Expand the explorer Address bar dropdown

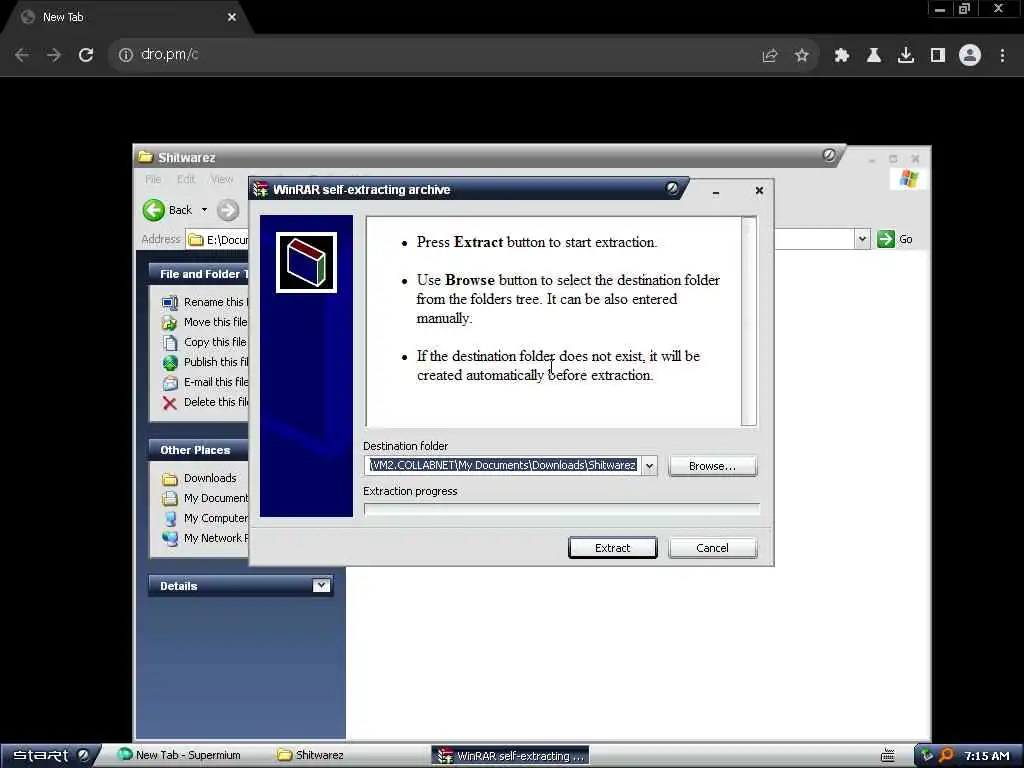(x=862, y=239)
